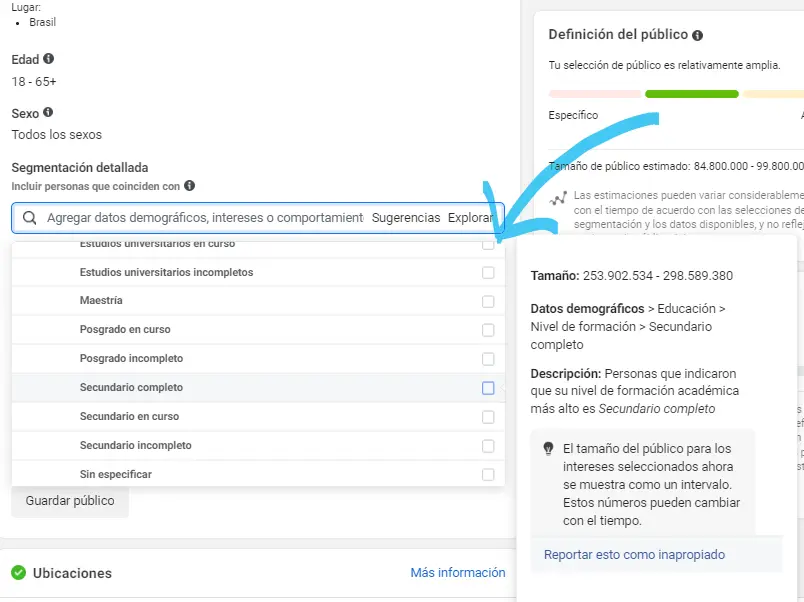Click the info icon next to Edad

[49, 59]
